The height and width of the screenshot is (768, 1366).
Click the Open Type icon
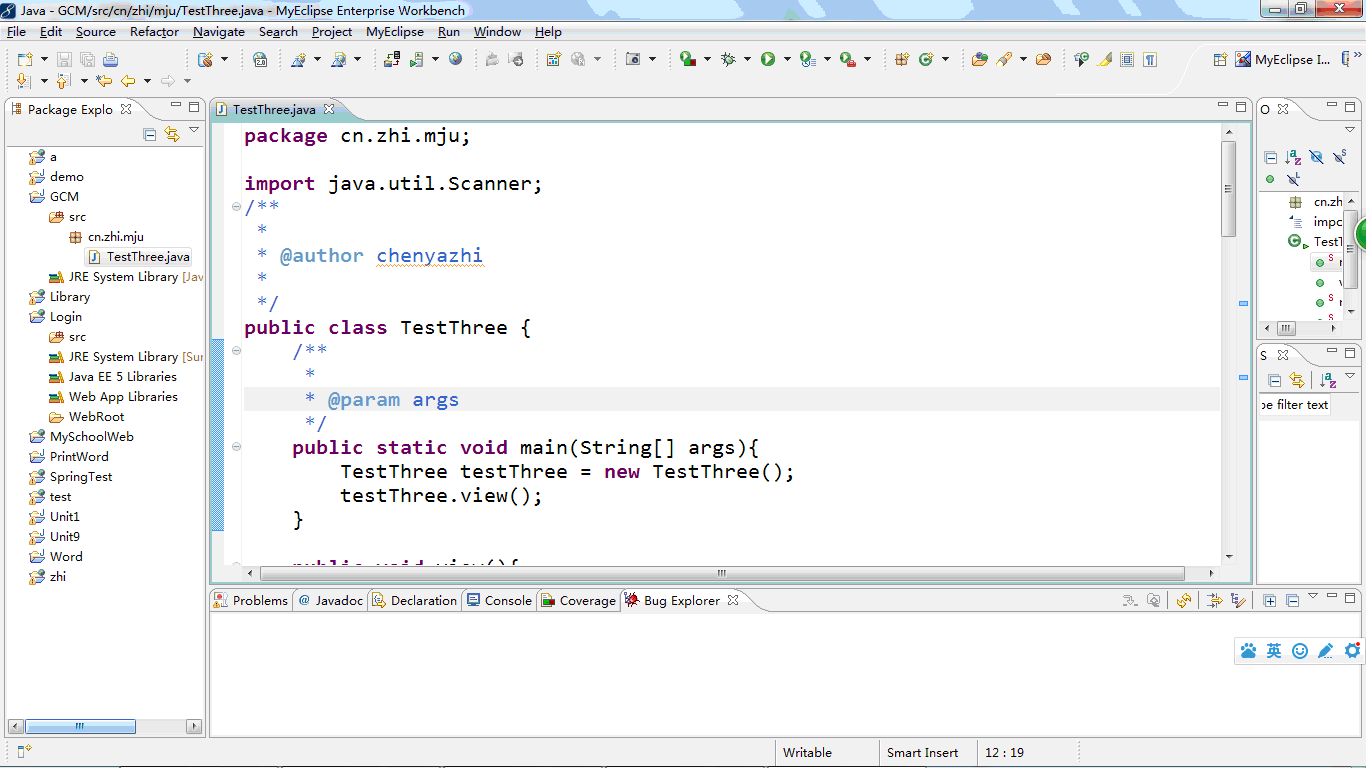pyautogui.click(x=979, y=59)
